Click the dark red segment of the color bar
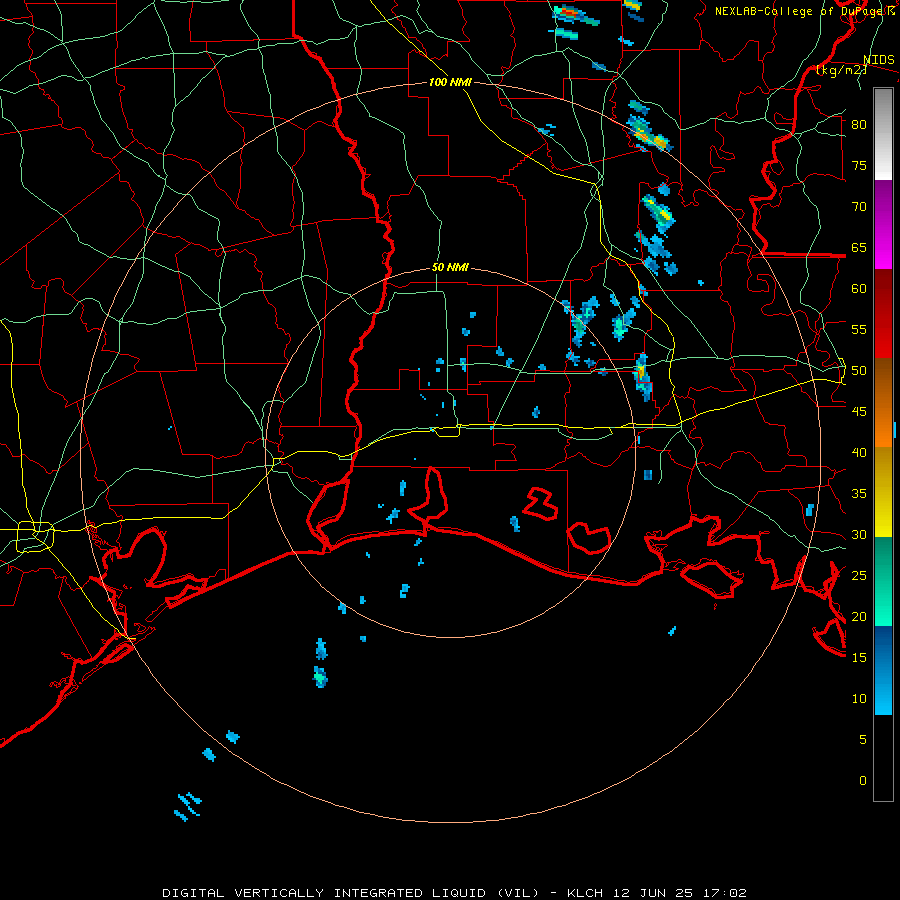The height and width of the screenshot is (900, 900). [x=883, y=313]
